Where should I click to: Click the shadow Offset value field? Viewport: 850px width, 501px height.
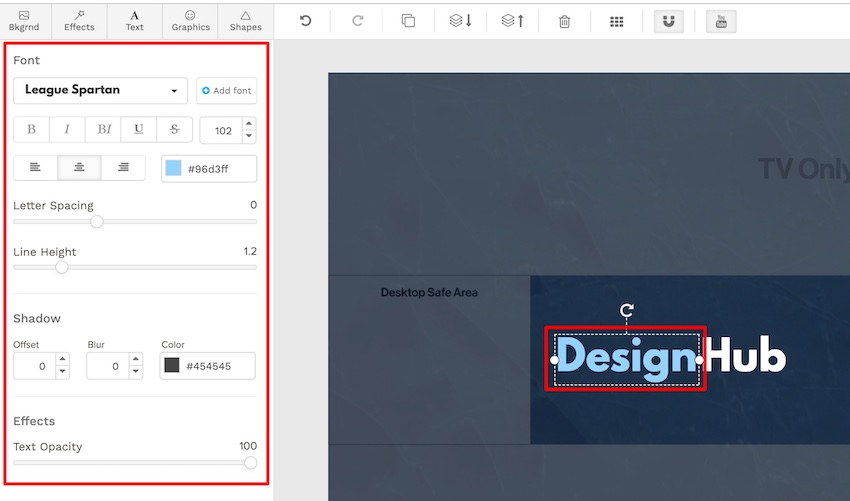tap(34, 366)
